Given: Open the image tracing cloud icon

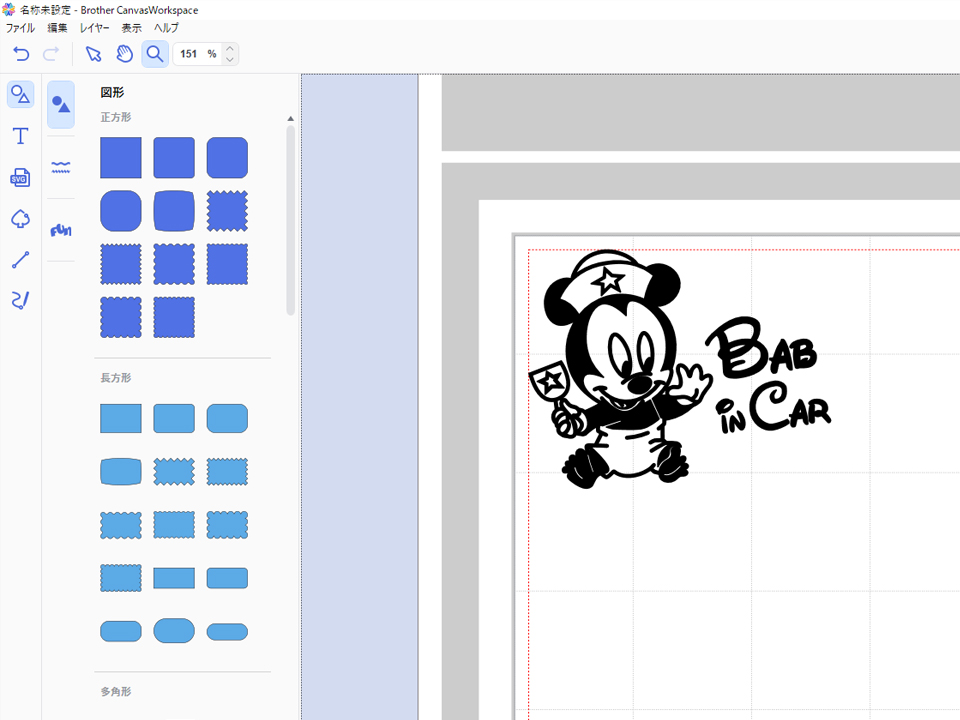Looking at the screenshot, I should pyautogui.click(x=20, y=219).
